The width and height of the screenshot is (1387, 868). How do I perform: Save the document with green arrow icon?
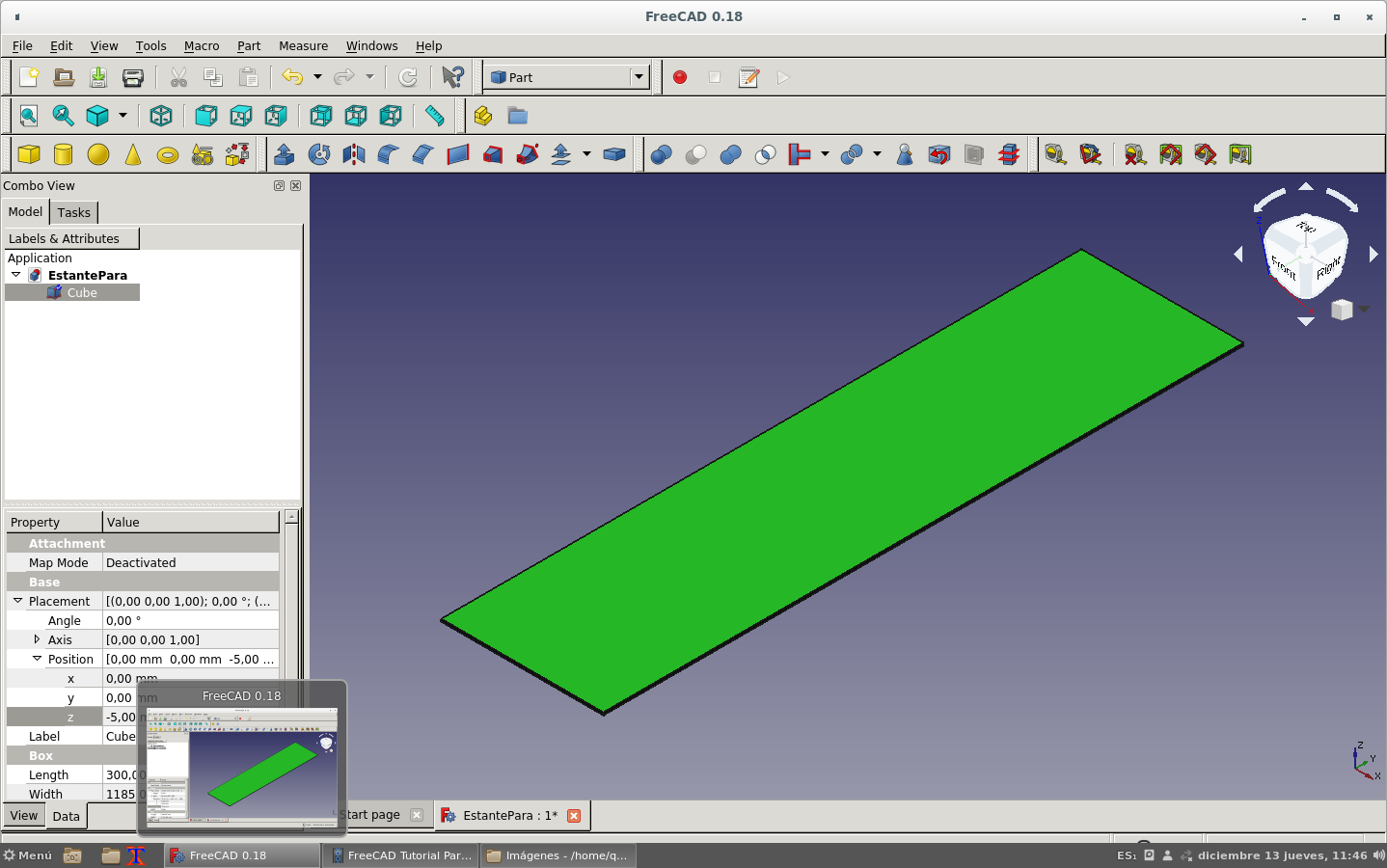pos(98,77)
